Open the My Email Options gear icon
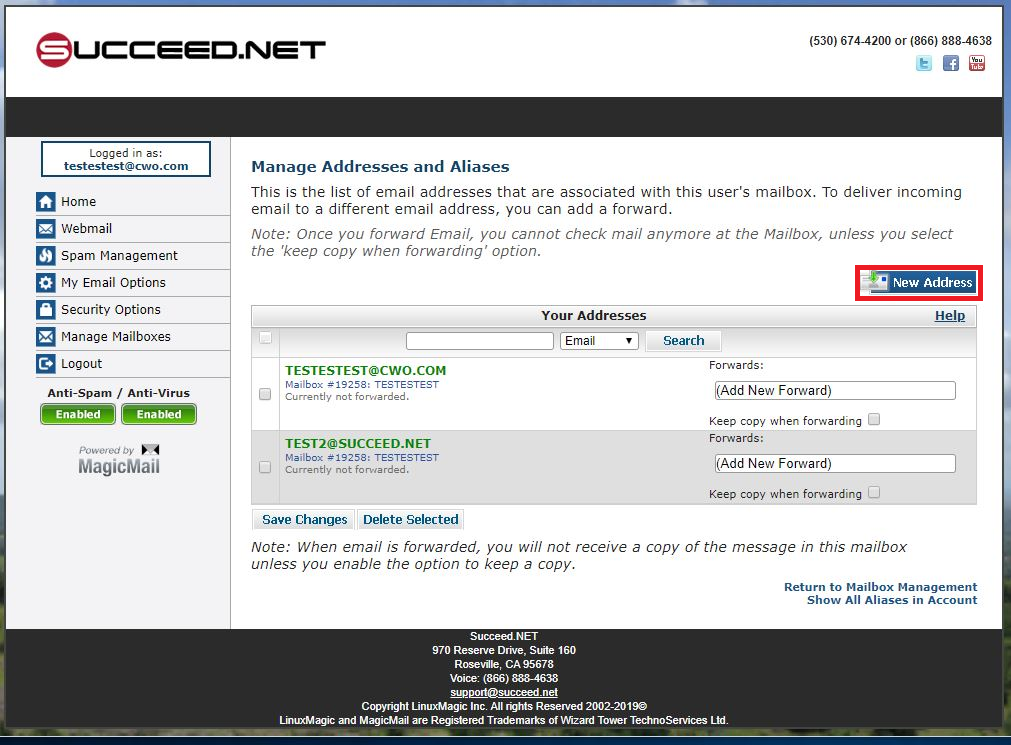 (x=46, y=283)
